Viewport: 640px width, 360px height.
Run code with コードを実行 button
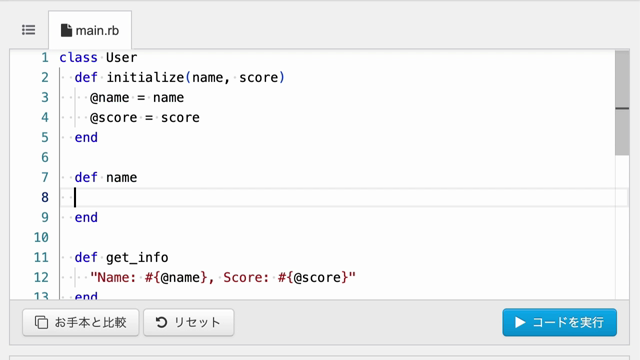pos(560,322)
